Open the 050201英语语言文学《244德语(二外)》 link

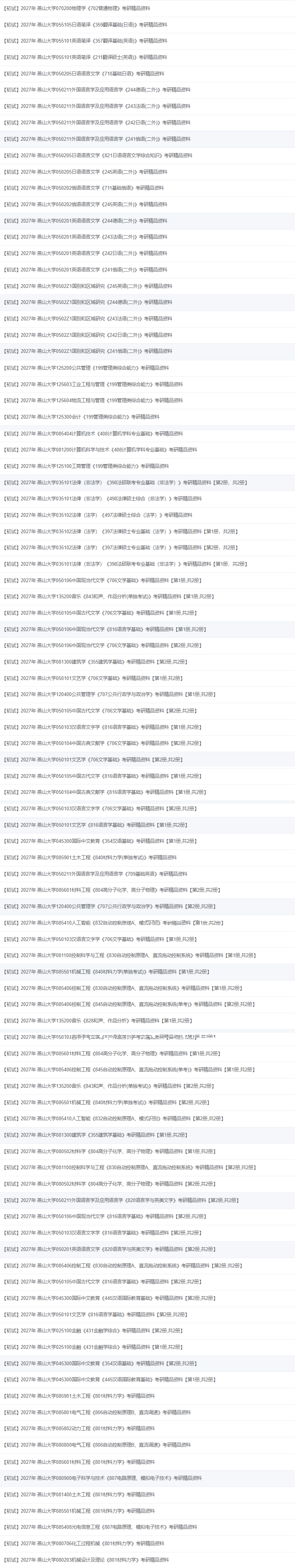86,221
